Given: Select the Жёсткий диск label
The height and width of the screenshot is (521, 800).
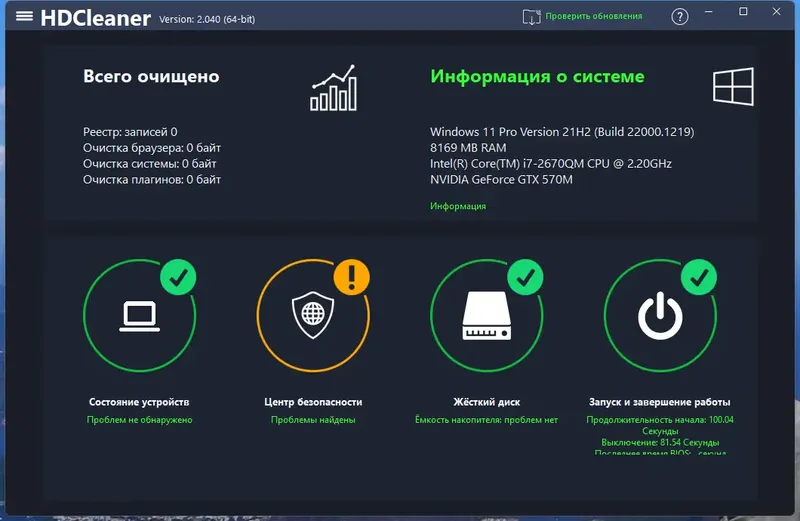Looking at the screenshot, I should pyautogui.click(x=487, y=402).
